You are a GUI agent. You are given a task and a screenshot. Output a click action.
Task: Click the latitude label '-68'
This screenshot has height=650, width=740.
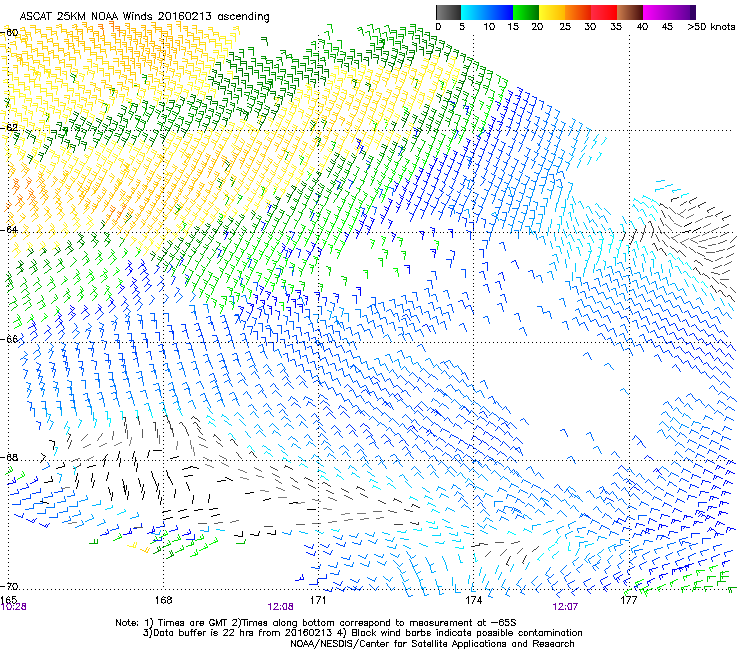point(9,457)
